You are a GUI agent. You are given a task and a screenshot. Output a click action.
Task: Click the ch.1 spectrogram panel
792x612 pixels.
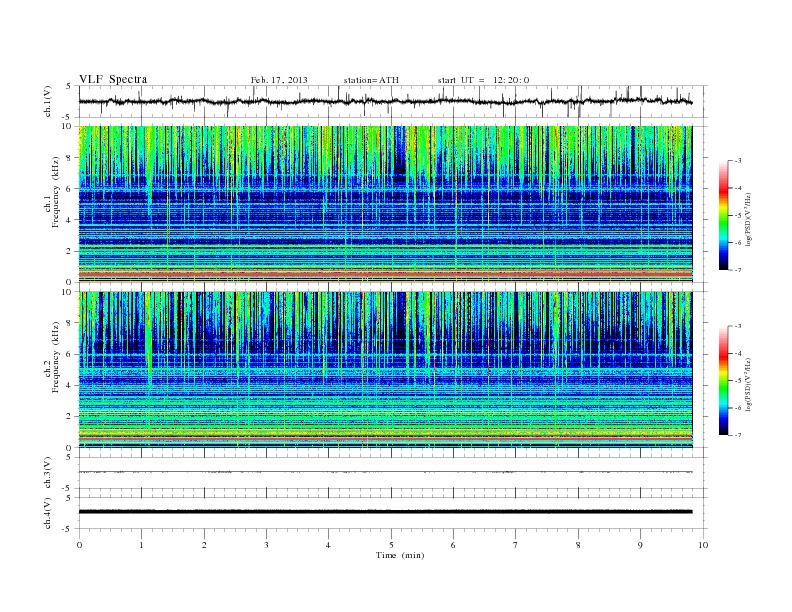click(385, 204)
